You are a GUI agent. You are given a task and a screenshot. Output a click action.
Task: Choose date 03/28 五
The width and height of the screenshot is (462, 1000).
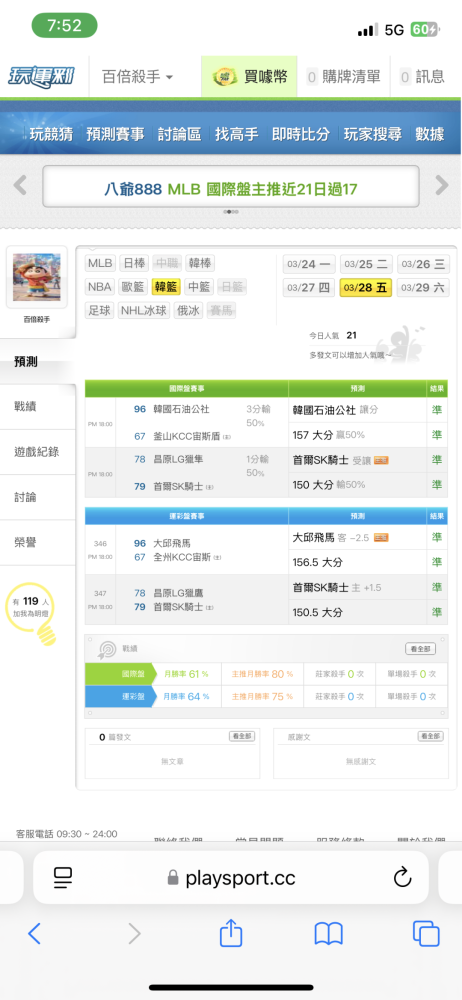click(x=366, y=288)
